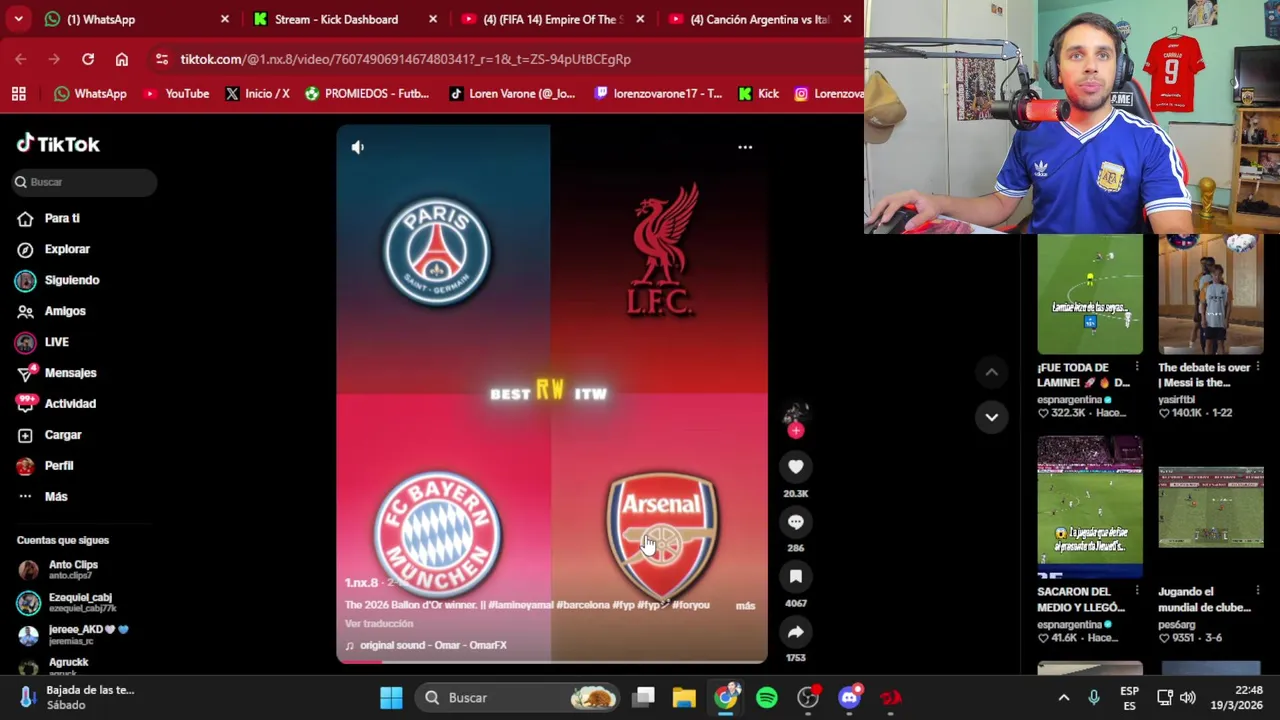Go to the browser home page
Screen dimensions: 1280x720
tap(121, 59)
